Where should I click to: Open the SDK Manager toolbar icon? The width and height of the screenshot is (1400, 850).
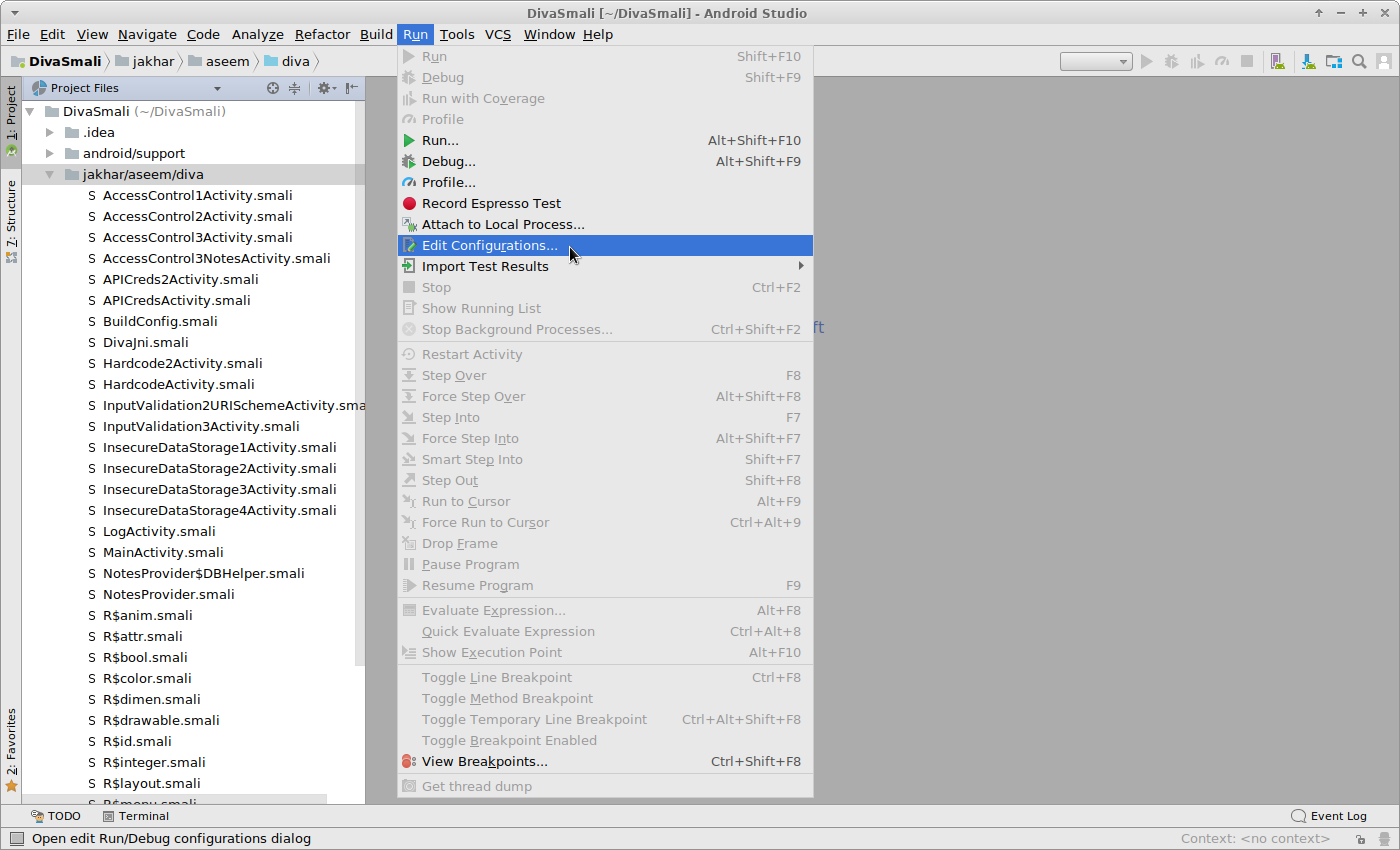coord(1308,61)
